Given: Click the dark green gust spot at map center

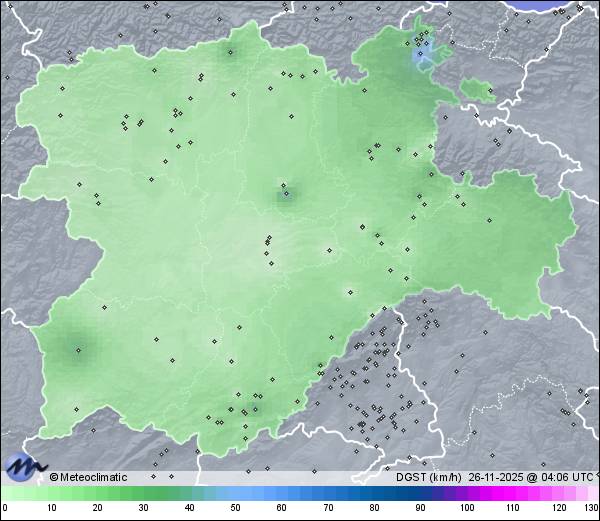Looking at the screenshot, I should (285, 194).
